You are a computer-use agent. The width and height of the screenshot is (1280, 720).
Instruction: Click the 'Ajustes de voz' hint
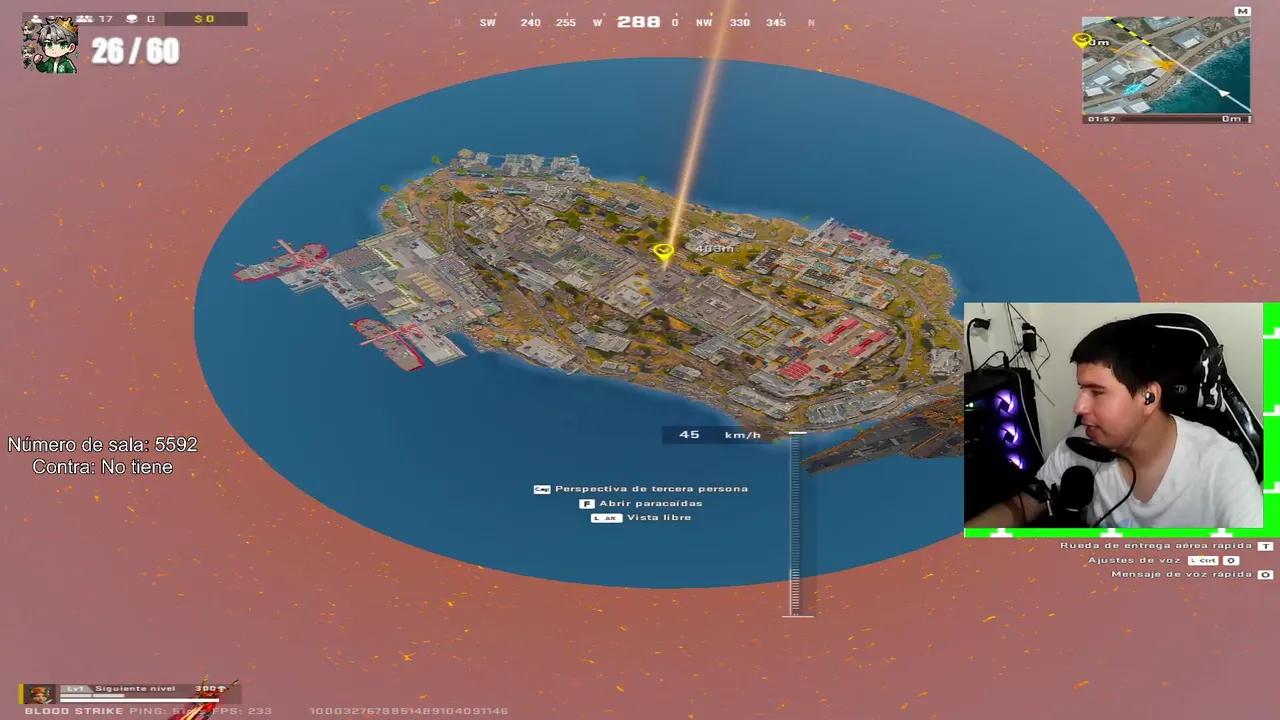click(x=1136, y=560)
